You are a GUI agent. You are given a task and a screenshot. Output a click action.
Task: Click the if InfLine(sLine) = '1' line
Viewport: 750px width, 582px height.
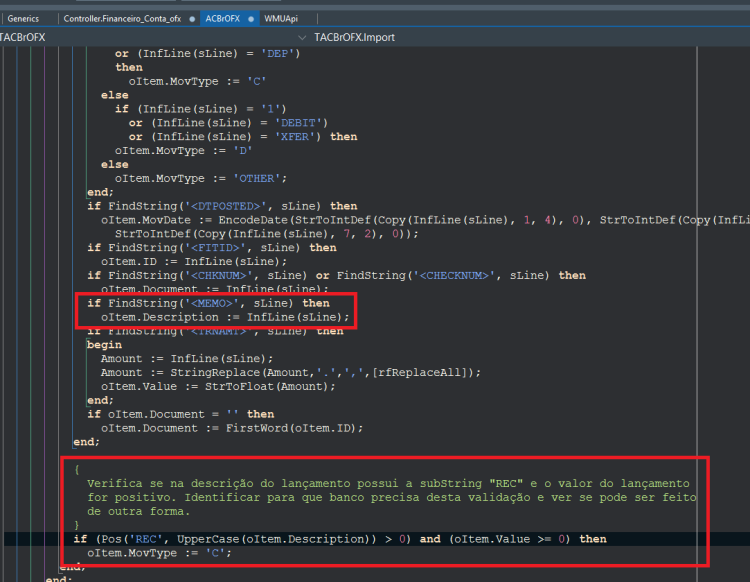[200, 109]
